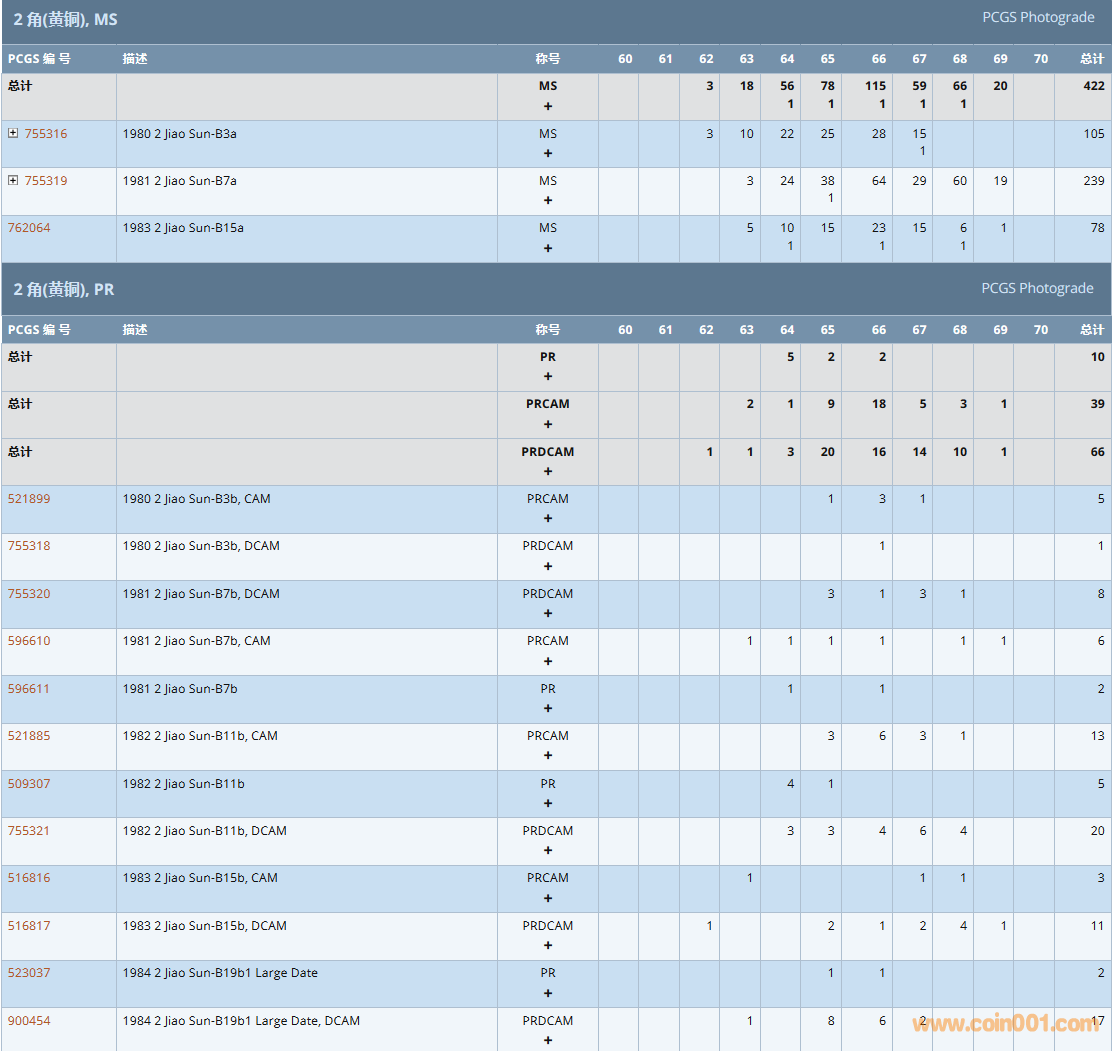Open coin number 516816 for 1983 CAM
This screenshot has width=1112, height=1051.
pyautogui.click(x=29, y=877)
